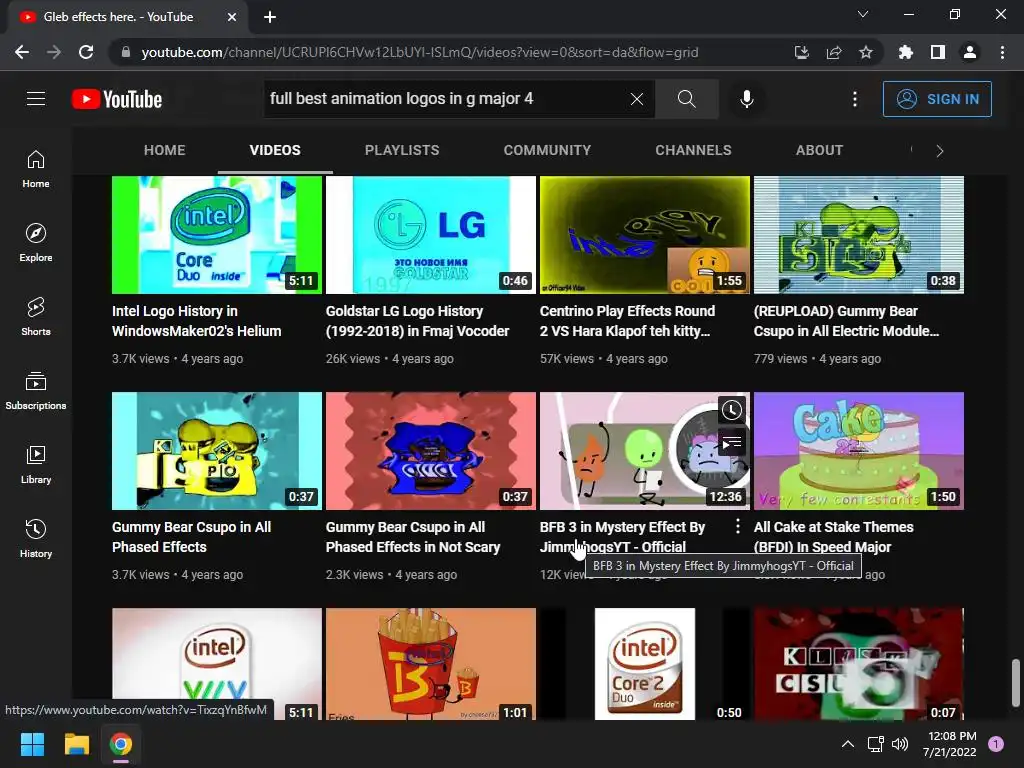Click install app icon in address bar

point(802,52)
